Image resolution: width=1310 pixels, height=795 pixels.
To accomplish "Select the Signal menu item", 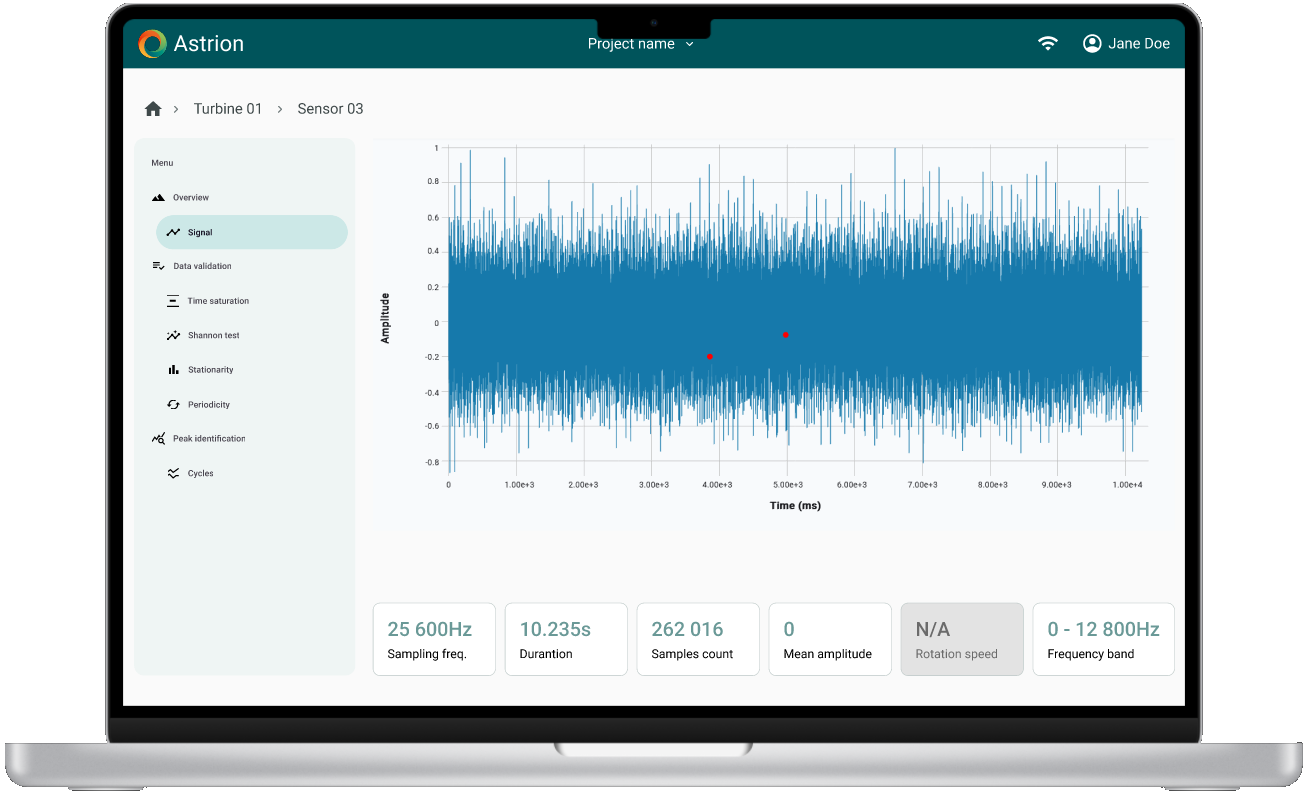I will click(x=252, y=232).
